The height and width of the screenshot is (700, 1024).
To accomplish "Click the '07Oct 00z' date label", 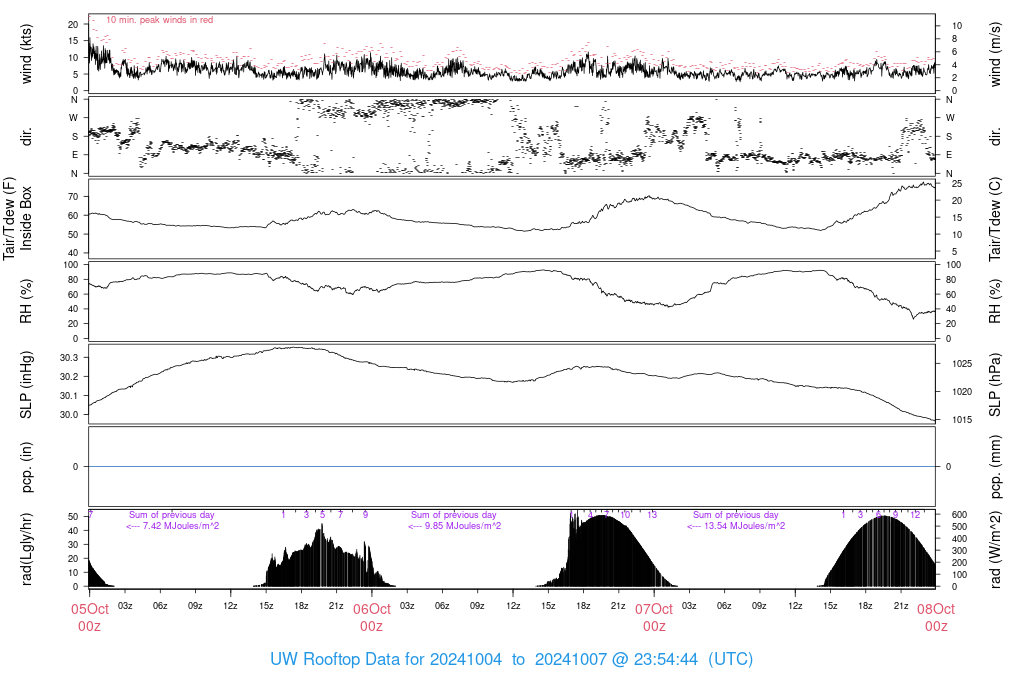I will click(654, 618).
